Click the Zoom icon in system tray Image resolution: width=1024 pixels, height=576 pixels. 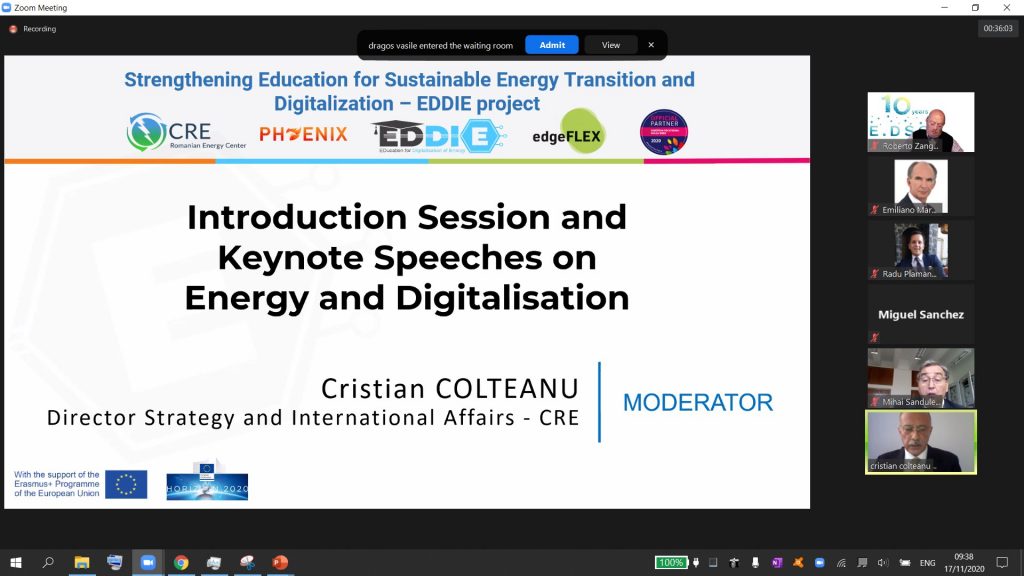click(820, 562)
